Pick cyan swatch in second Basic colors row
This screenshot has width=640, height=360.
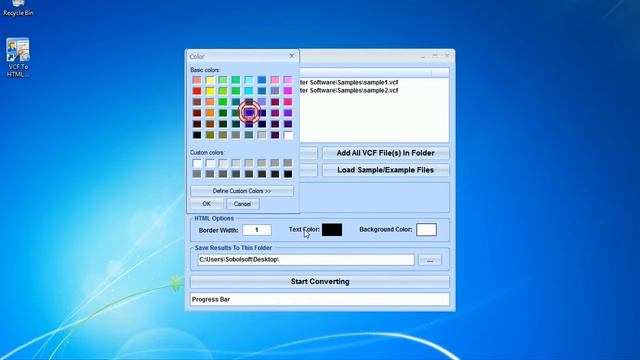coord(249,91)
